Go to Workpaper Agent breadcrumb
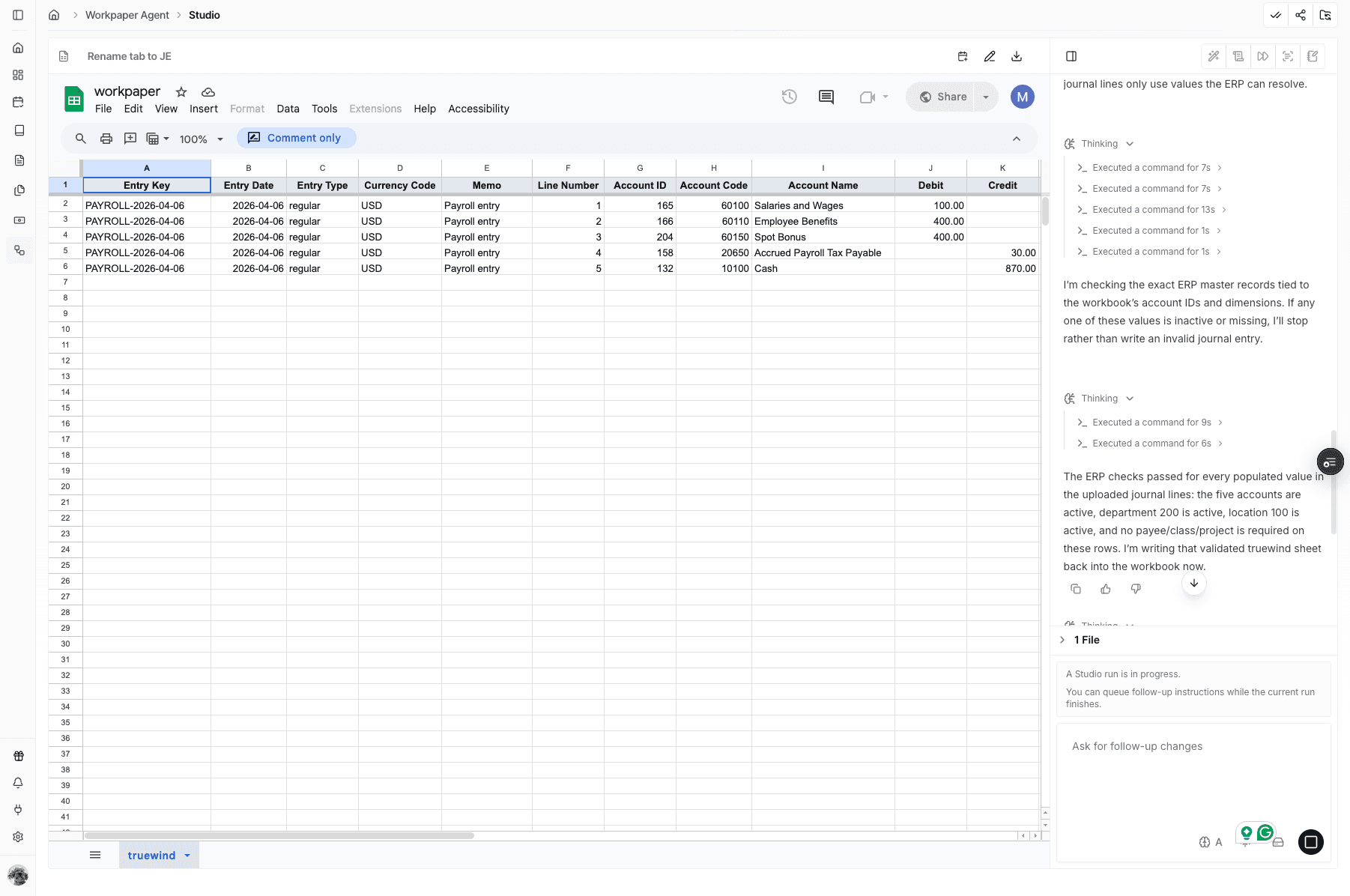The height and width of the screenshot is (896, 1350). (x=127, y=15)
